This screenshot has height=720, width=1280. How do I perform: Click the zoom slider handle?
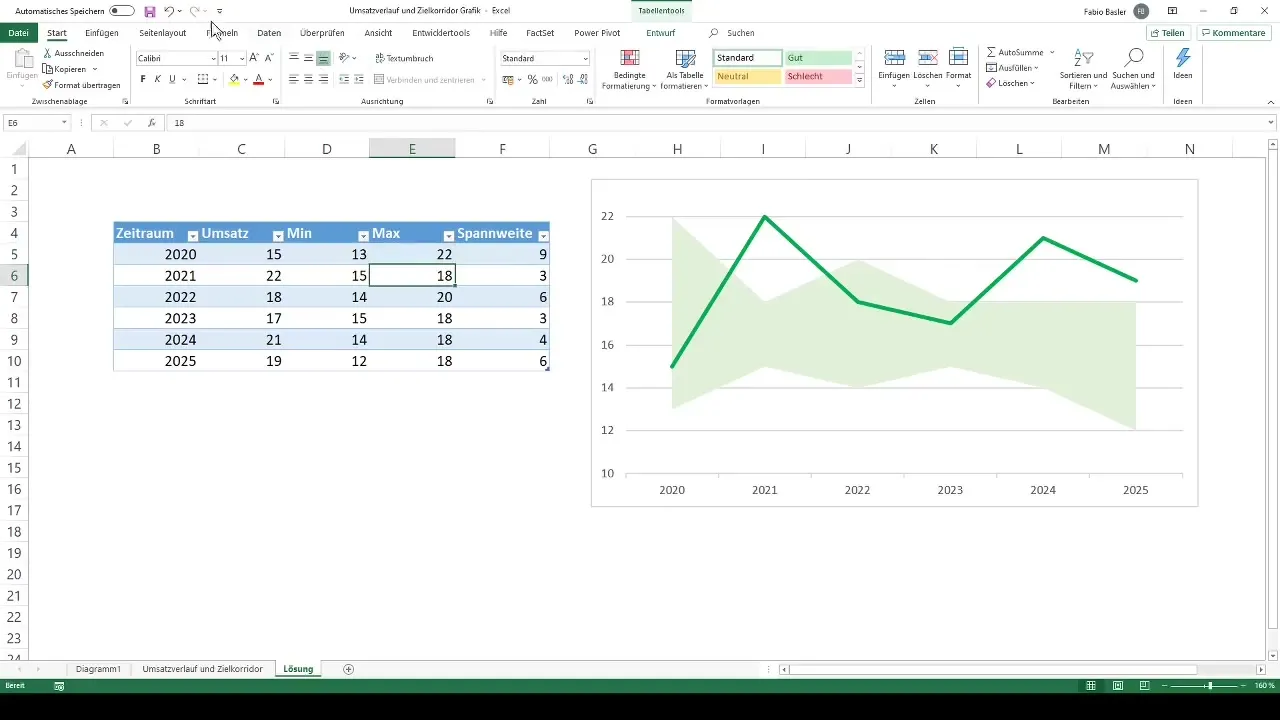tap(1210, 686)
